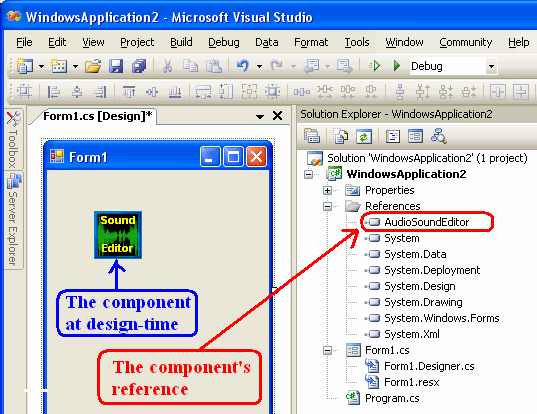Screen dimensions: 537x414
Task: Close the Form1.cs design document
Action: 277,116
